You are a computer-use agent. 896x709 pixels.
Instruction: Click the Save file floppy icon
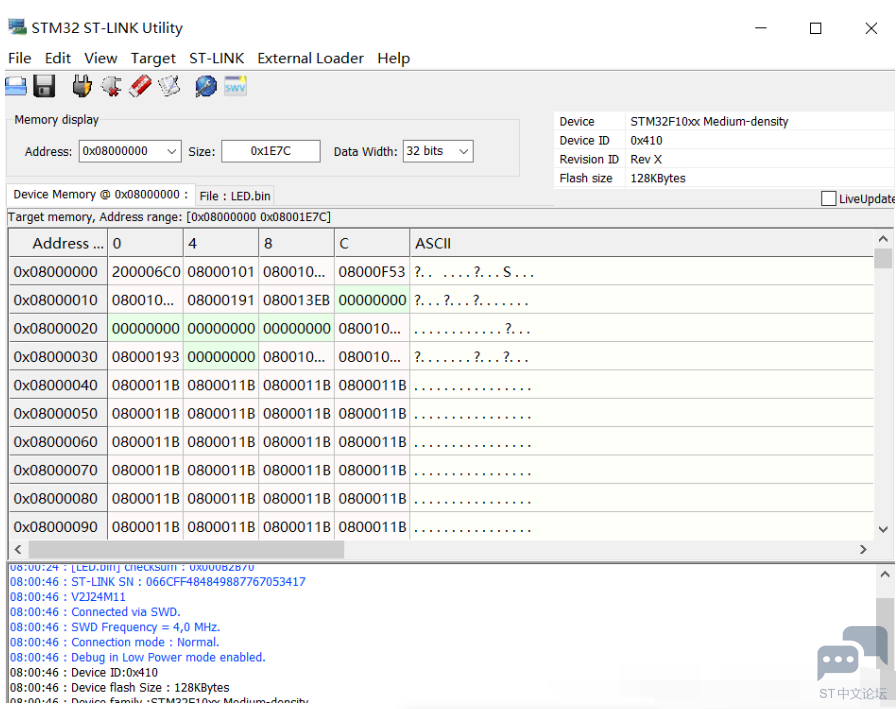(x=44, y=86)
